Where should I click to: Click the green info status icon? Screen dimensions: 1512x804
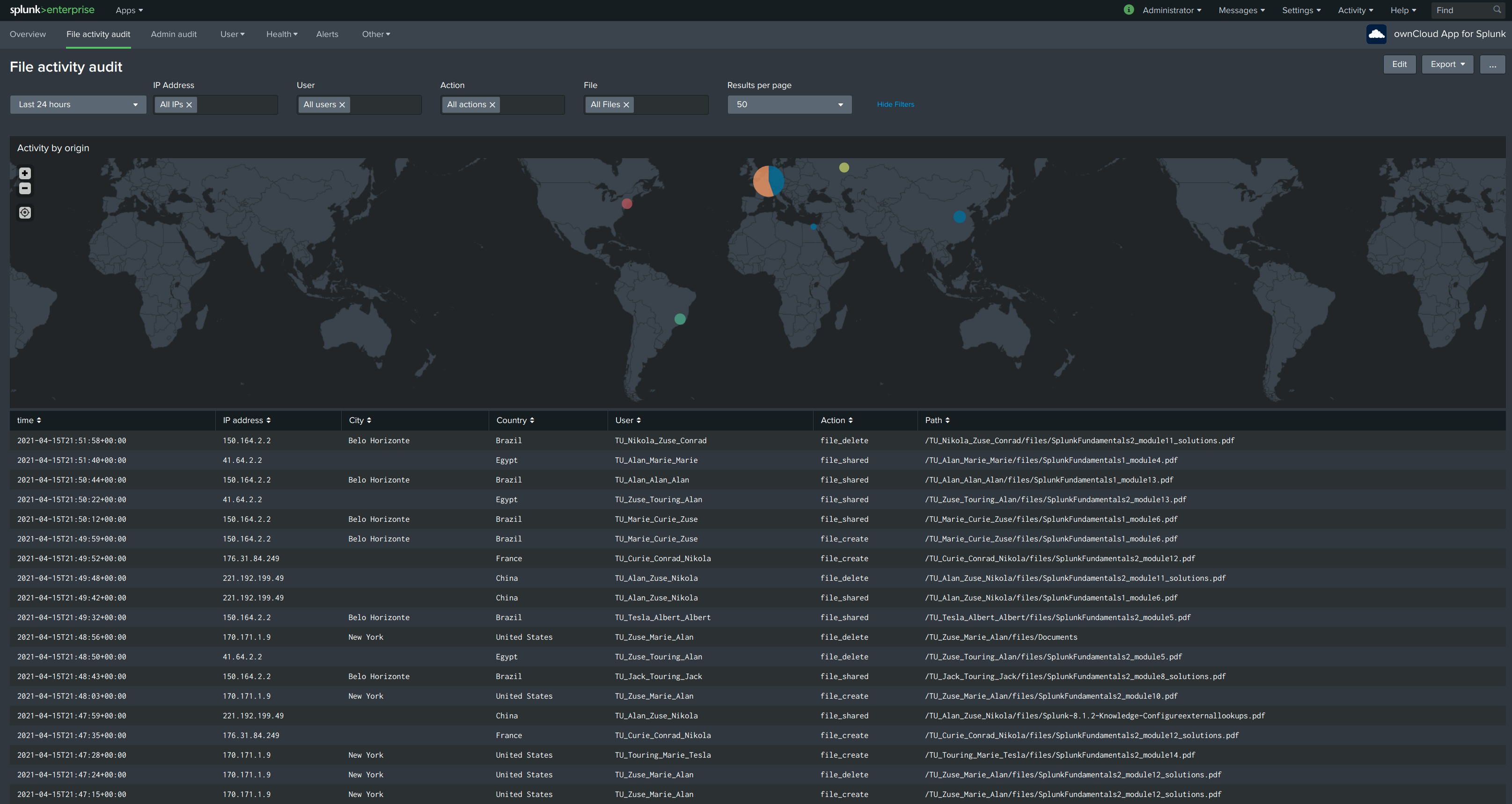click(x=1129, y=9)
